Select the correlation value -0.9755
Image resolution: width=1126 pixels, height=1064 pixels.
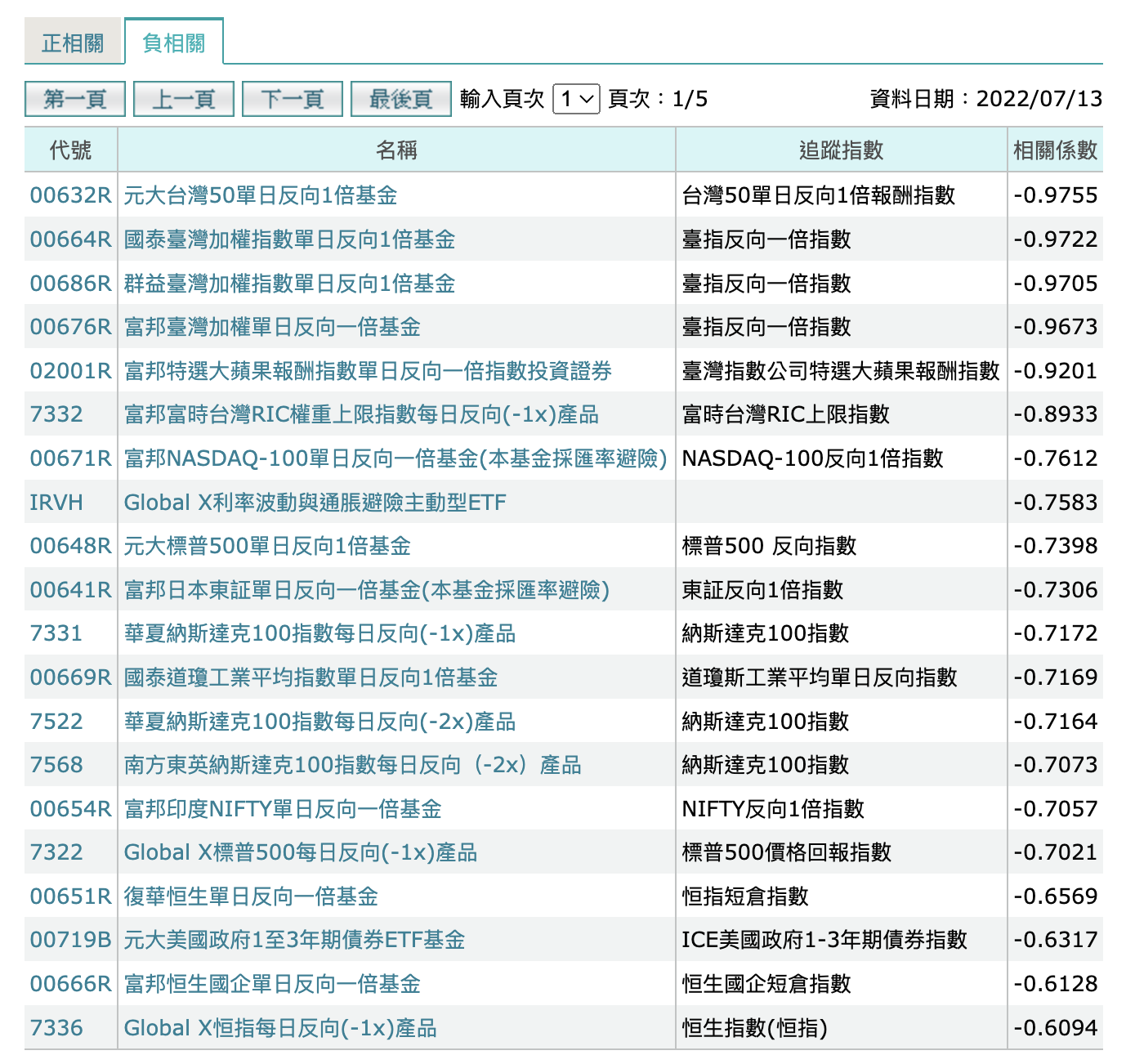[1055, 195]
